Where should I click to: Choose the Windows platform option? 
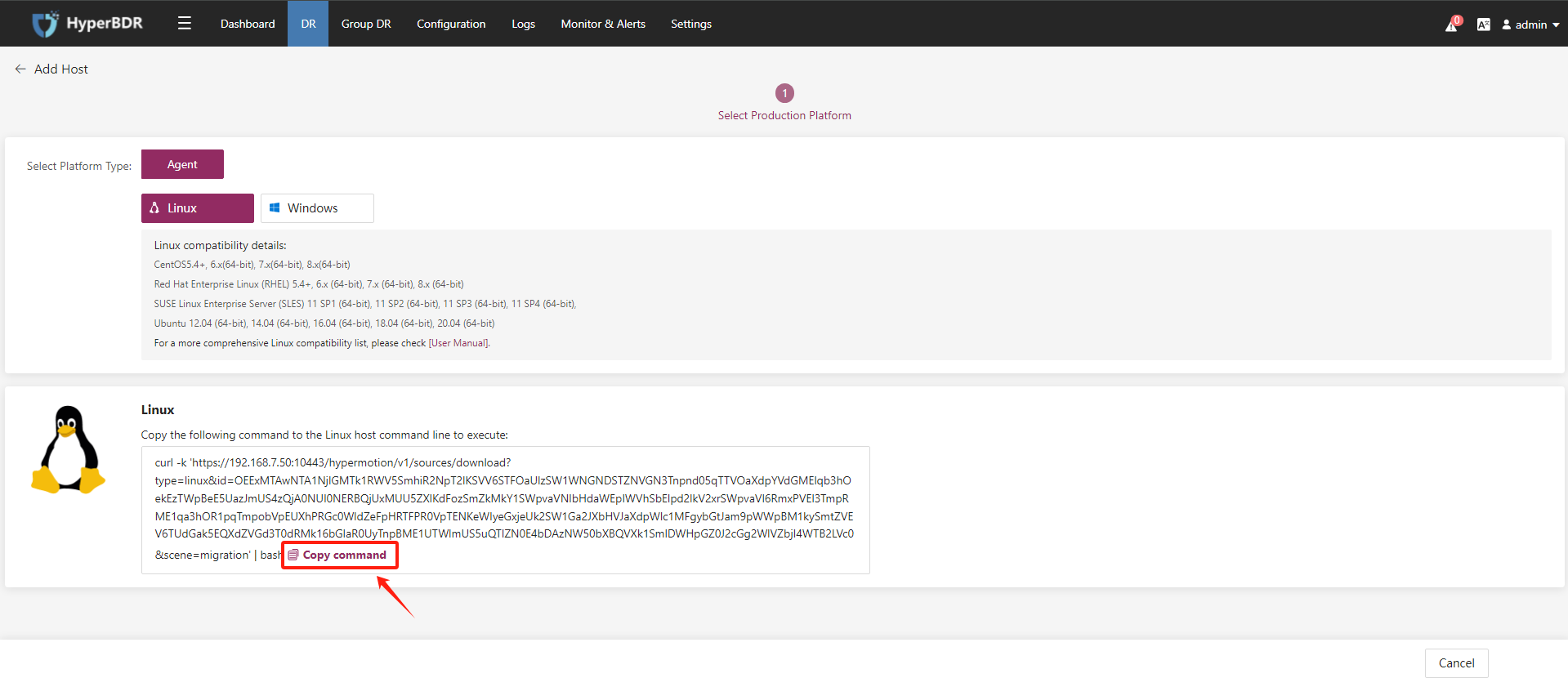coord(317,208)
